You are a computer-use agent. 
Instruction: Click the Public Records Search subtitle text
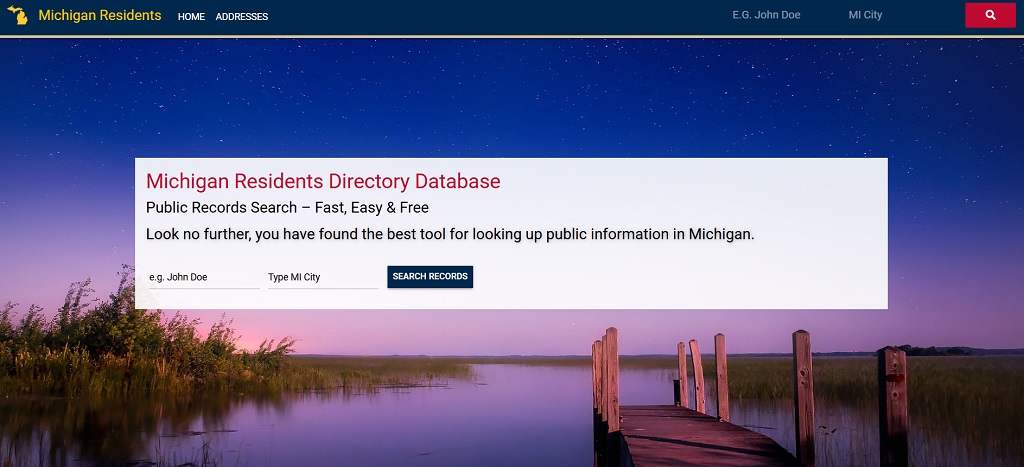pyautogui.click(x=287, y=208)
